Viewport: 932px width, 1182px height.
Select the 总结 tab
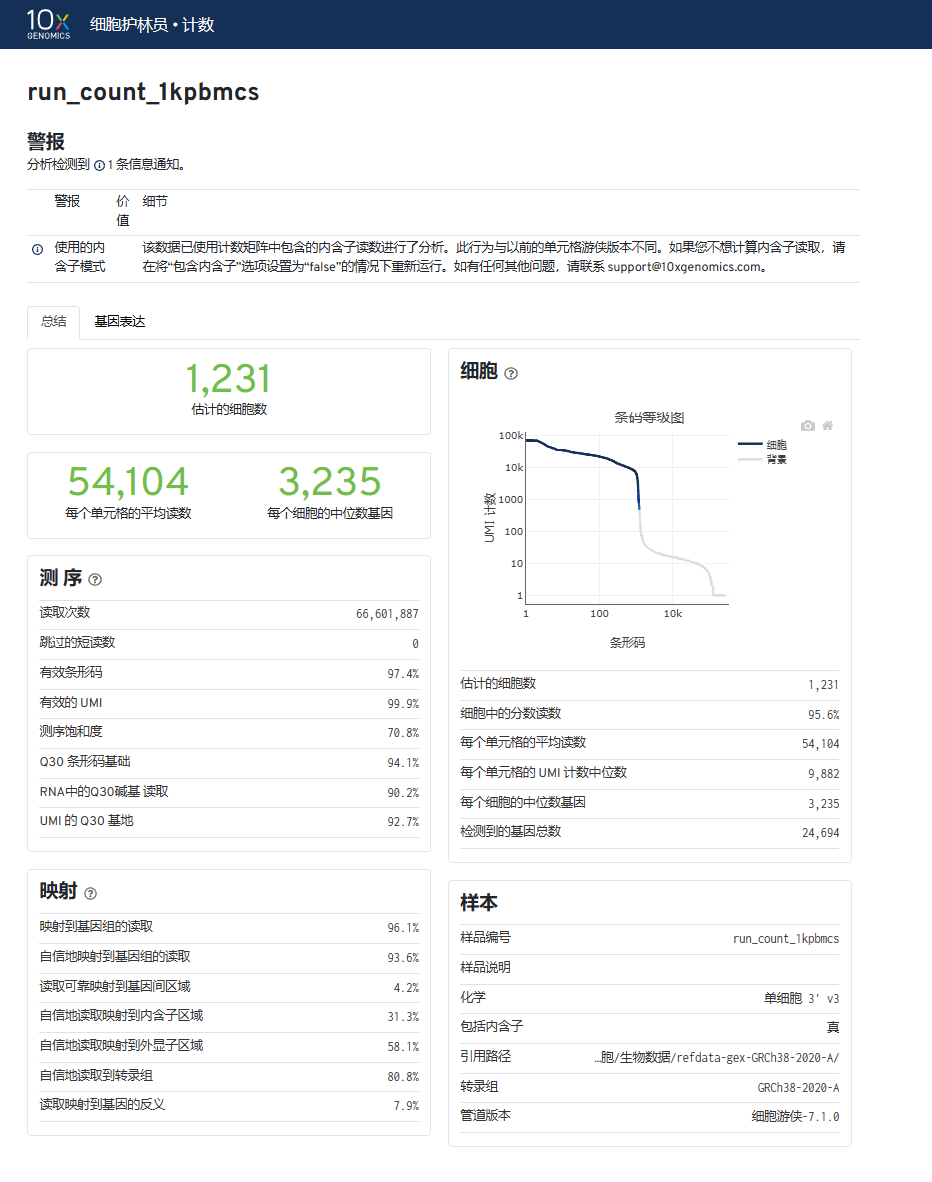point(53,322)
